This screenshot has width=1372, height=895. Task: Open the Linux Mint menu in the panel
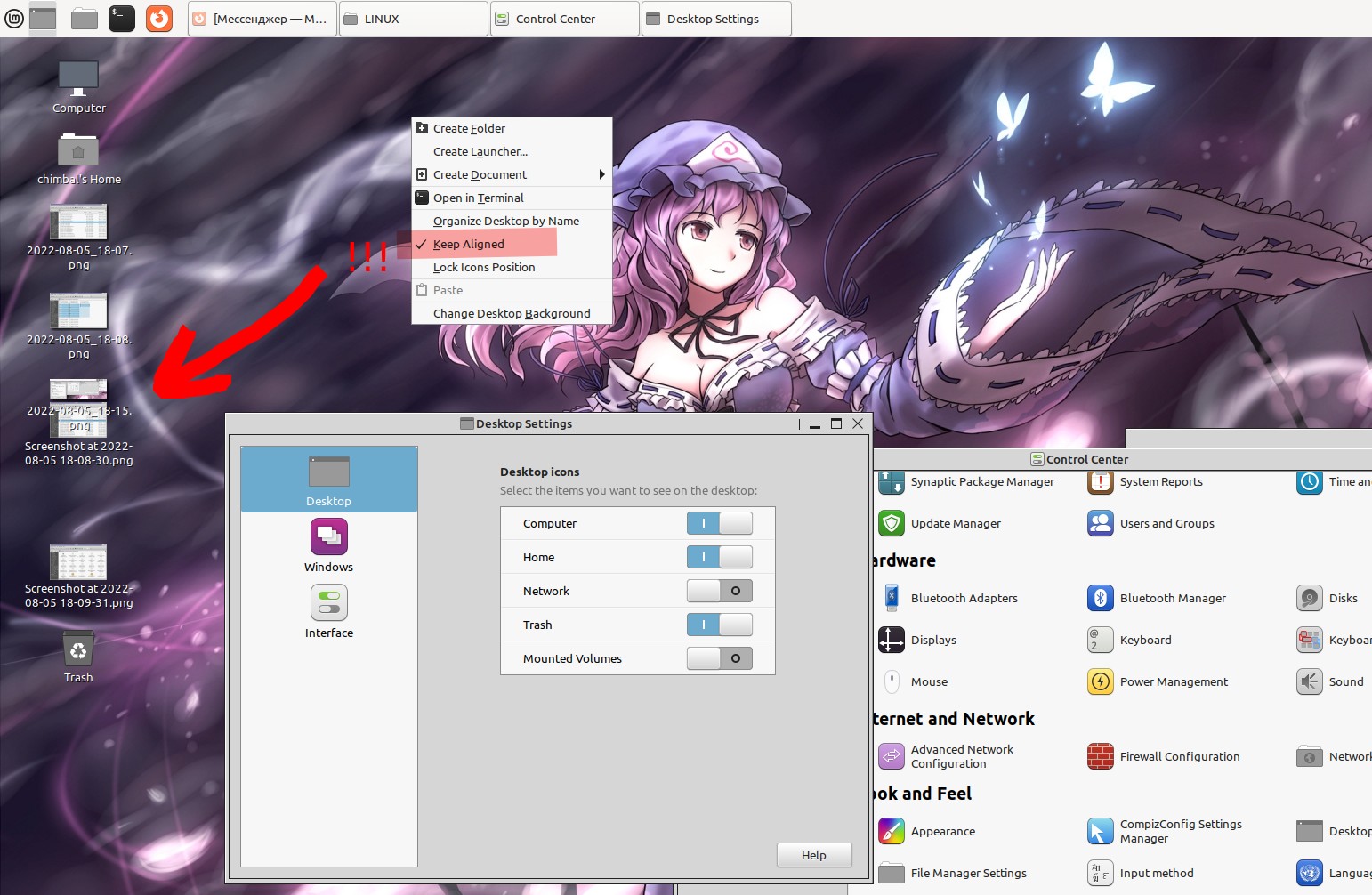pyautogui.click(x=14, y=18)
